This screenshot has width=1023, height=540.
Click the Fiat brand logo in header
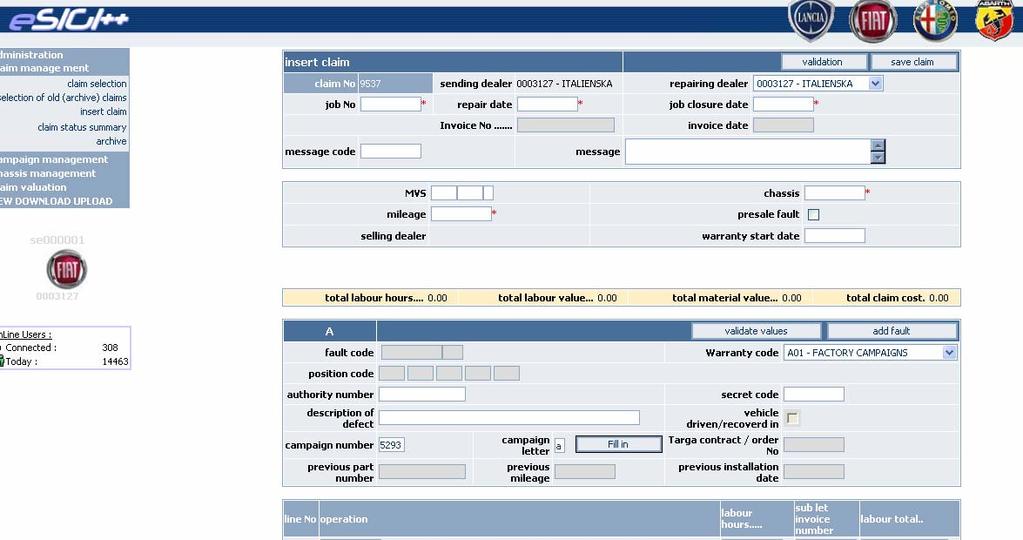point(873,21)
